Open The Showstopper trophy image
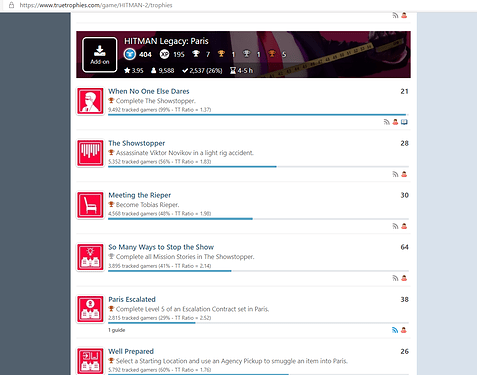 point(90,153)
